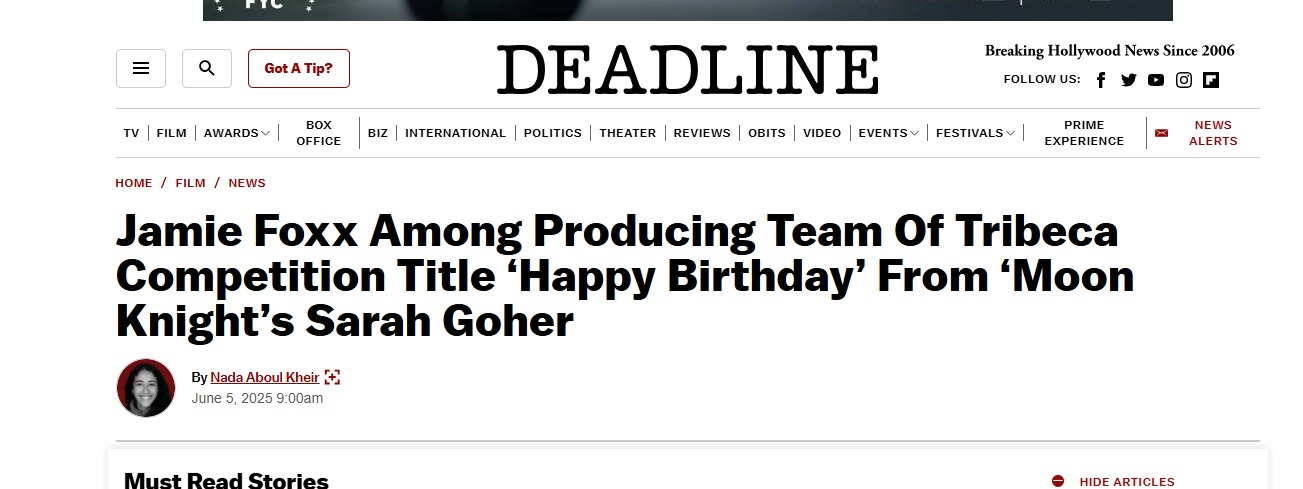The height and width of the screenshot is (489, 1303).
Task: Click the author's profile photo
Action: [146, 388]
